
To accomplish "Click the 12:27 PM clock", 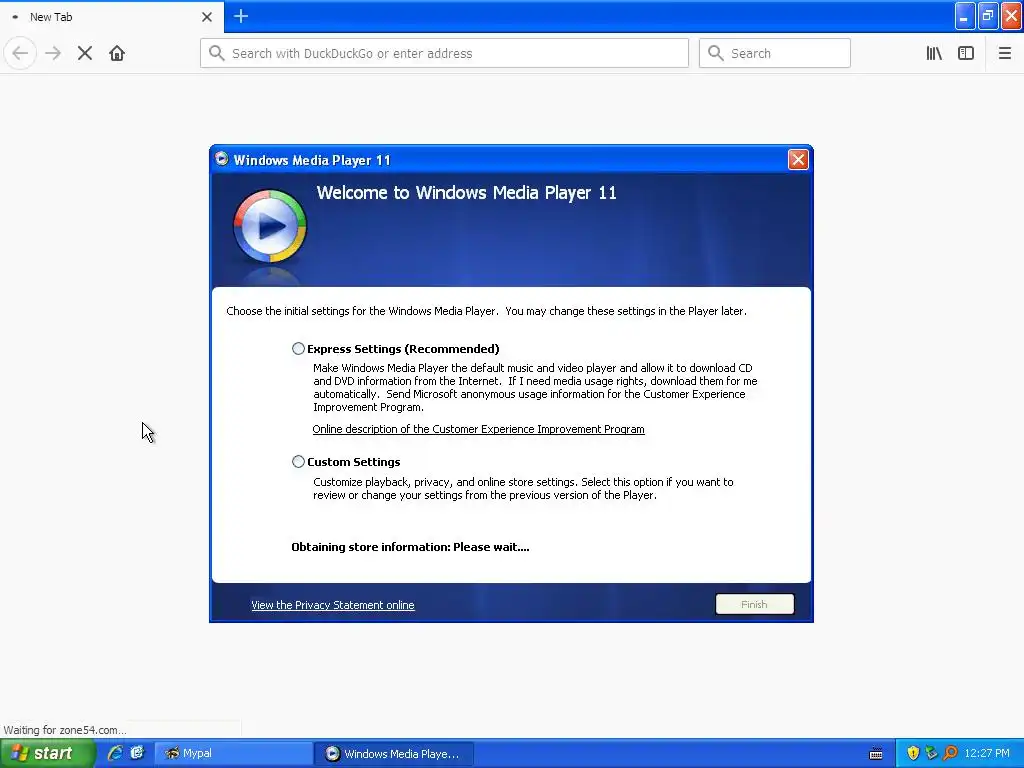I will click(x=987, y=753).
